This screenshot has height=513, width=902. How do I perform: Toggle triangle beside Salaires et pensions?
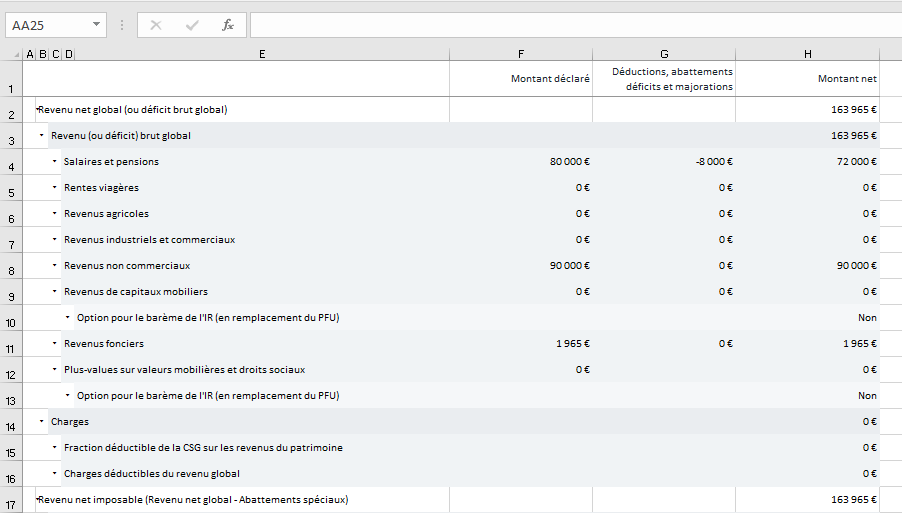(x=55, y=162)
